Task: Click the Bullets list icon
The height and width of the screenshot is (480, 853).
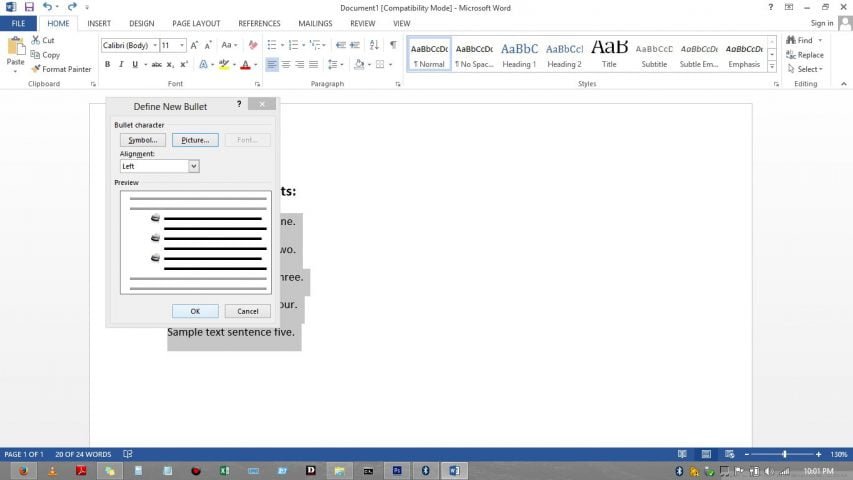Action: (x=272, y=45)
